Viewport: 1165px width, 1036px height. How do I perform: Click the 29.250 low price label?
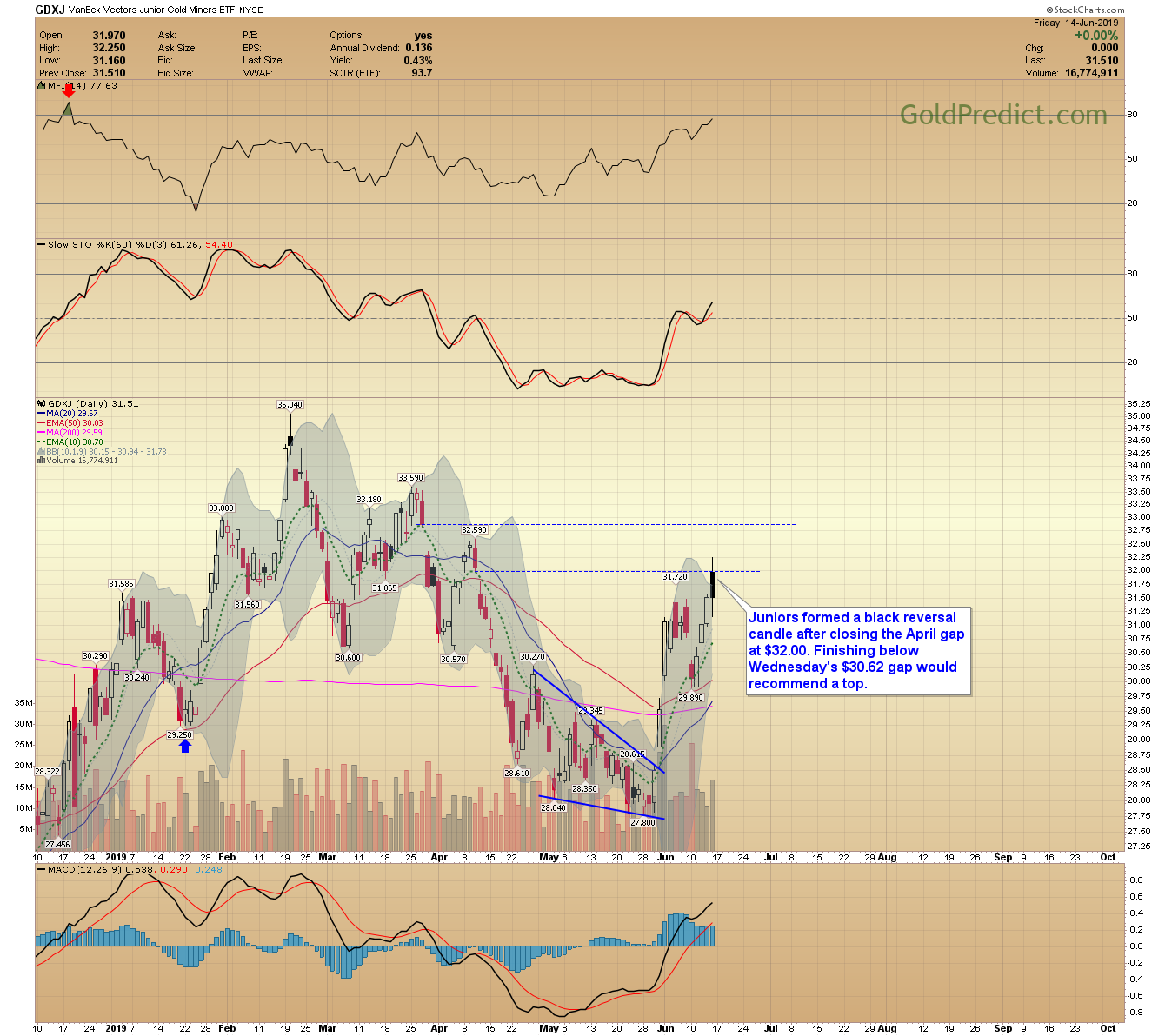point(179,735)
